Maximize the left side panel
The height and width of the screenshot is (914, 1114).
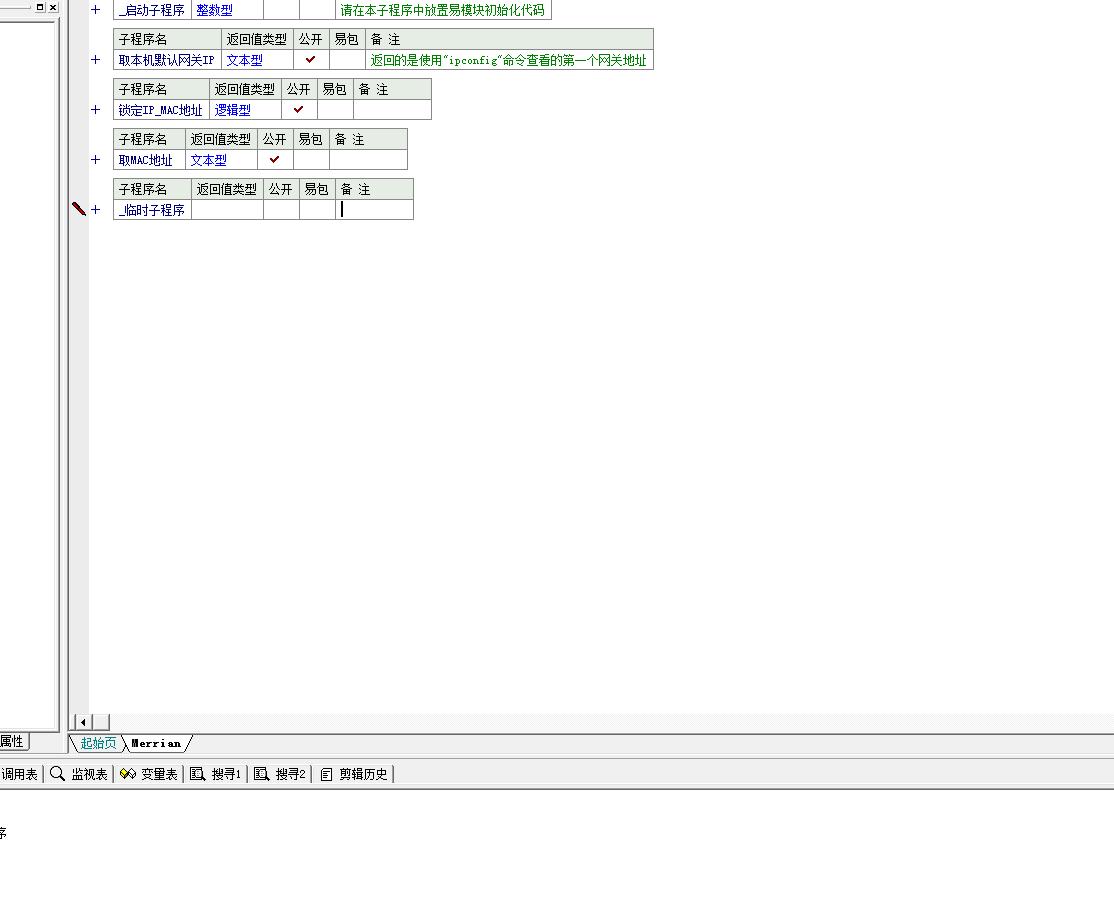(40, 7)
